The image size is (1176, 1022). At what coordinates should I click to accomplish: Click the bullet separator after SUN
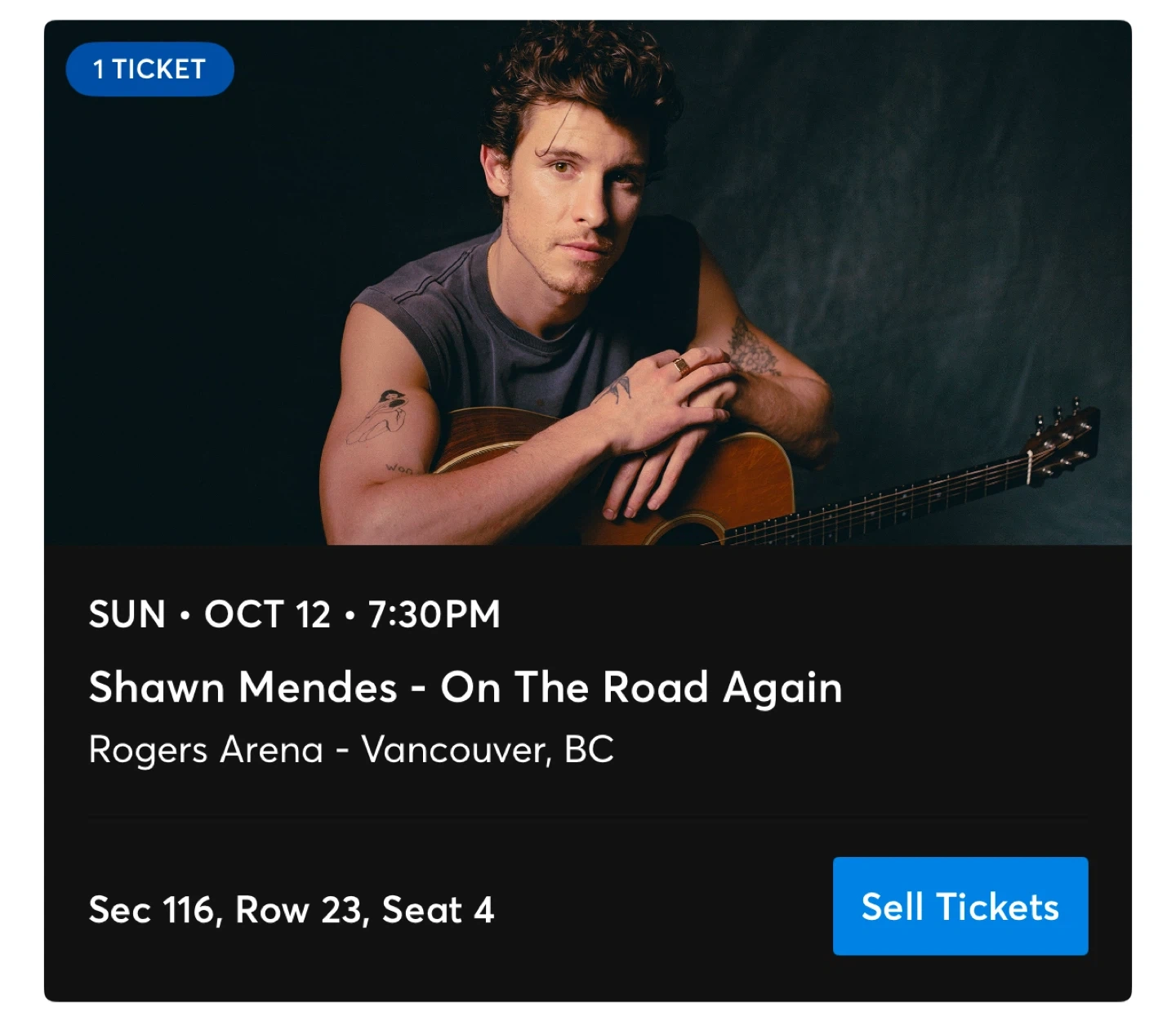pos(185,615)
